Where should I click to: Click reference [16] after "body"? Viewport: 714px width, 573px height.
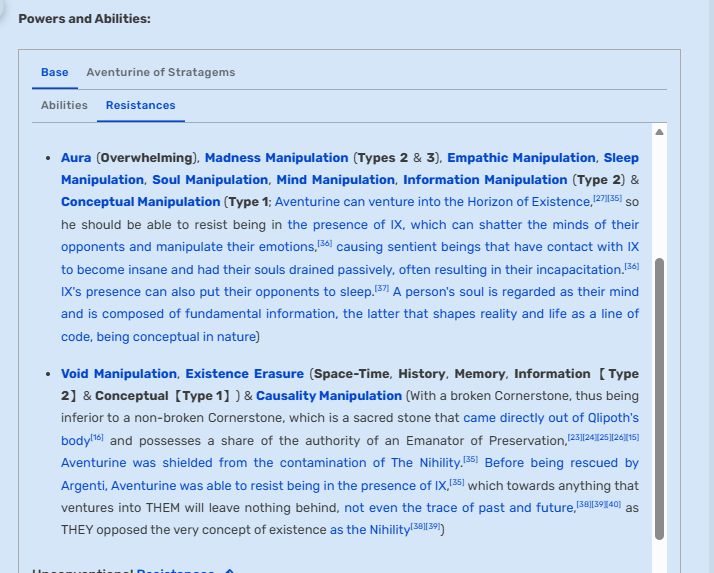coord(97,437)
